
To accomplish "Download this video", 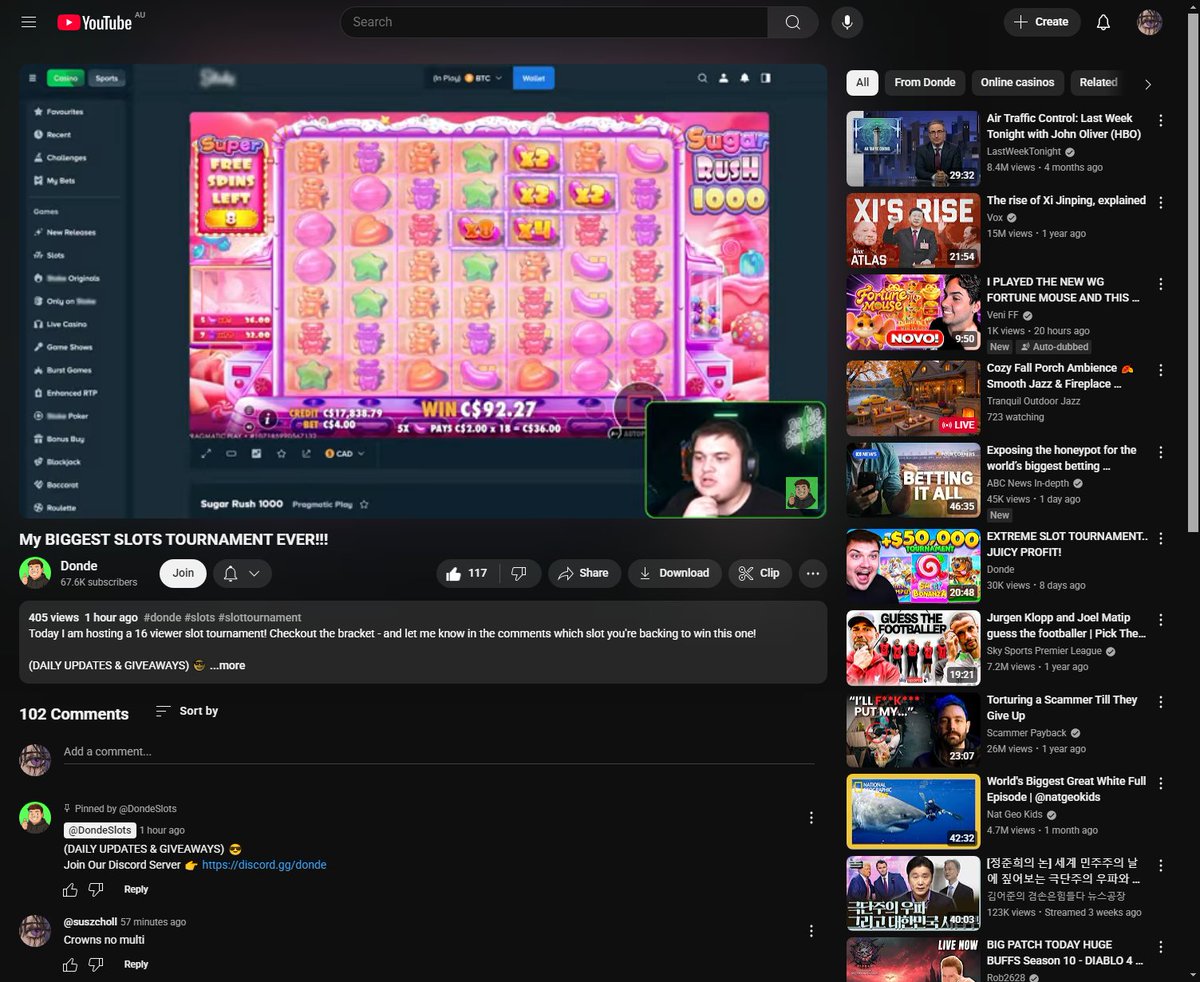I will pyautogui.click(x=674, y=573).
